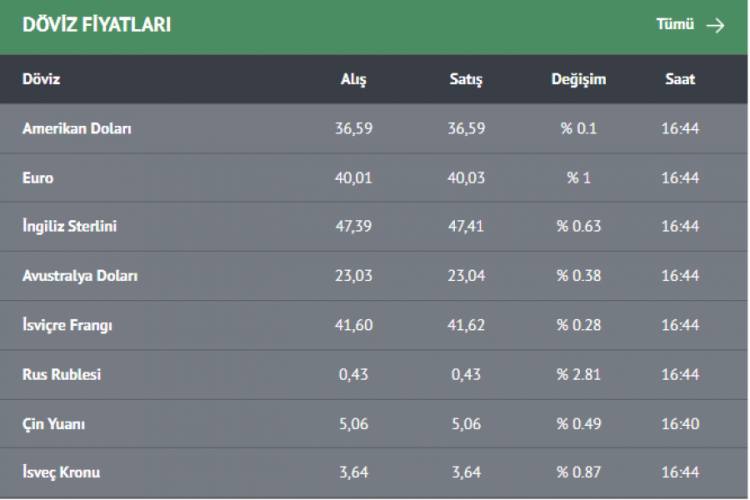Screen dimensions: 750x500
Task: Click the Alış column header
Action: coord(353,80)
